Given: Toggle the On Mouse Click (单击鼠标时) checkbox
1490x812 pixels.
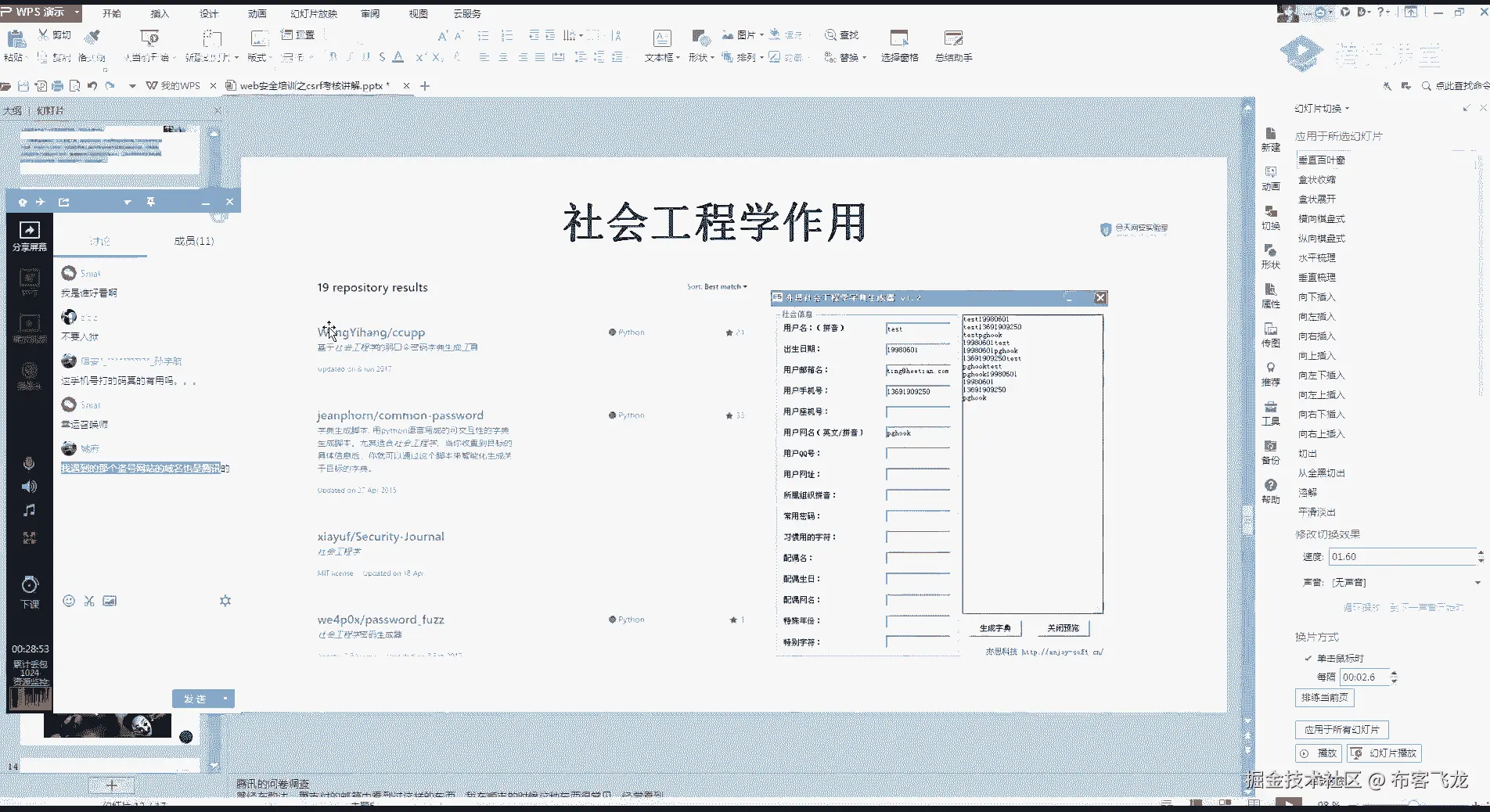Looking at the screenshot, I should (x=1308, y=658).
